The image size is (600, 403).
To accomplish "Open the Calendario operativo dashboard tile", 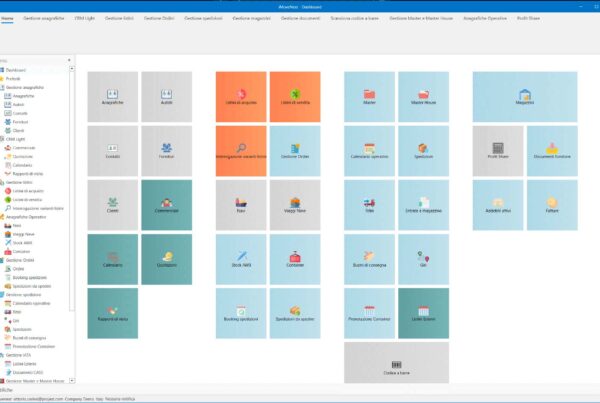I will pos(369,151).
